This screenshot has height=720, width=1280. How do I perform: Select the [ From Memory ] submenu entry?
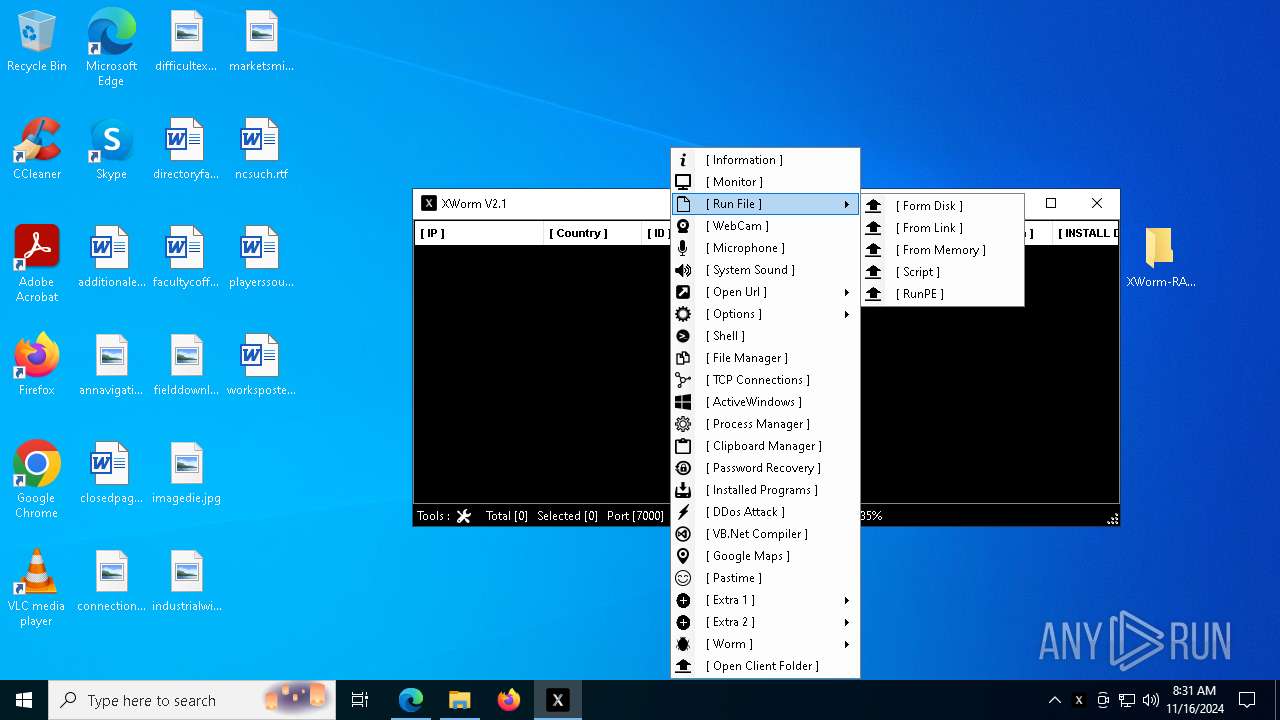pos(943,250)
